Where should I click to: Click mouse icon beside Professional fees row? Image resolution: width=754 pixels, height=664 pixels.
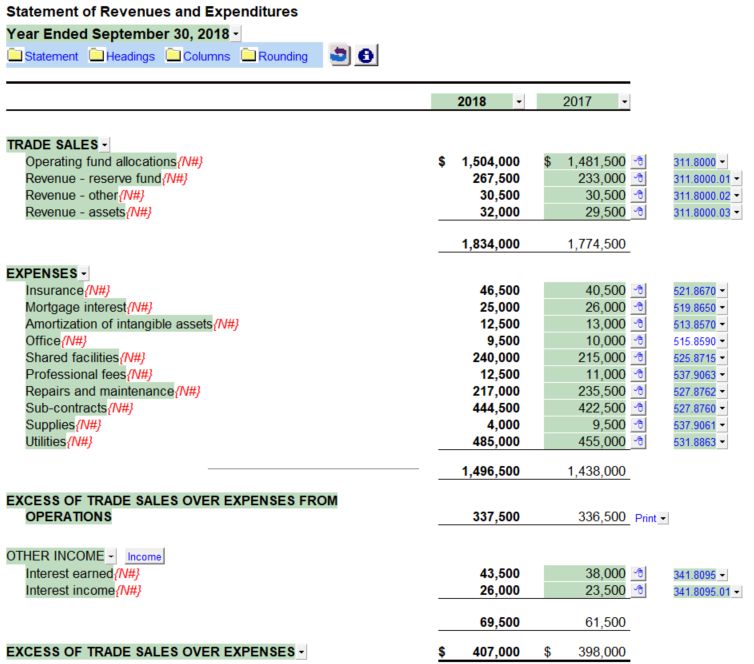click(638, 375)
